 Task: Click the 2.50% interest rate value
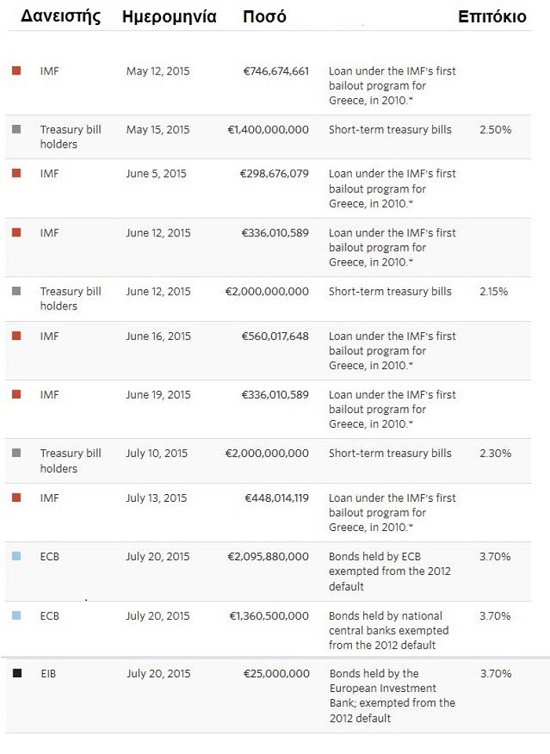pos(495,130)
